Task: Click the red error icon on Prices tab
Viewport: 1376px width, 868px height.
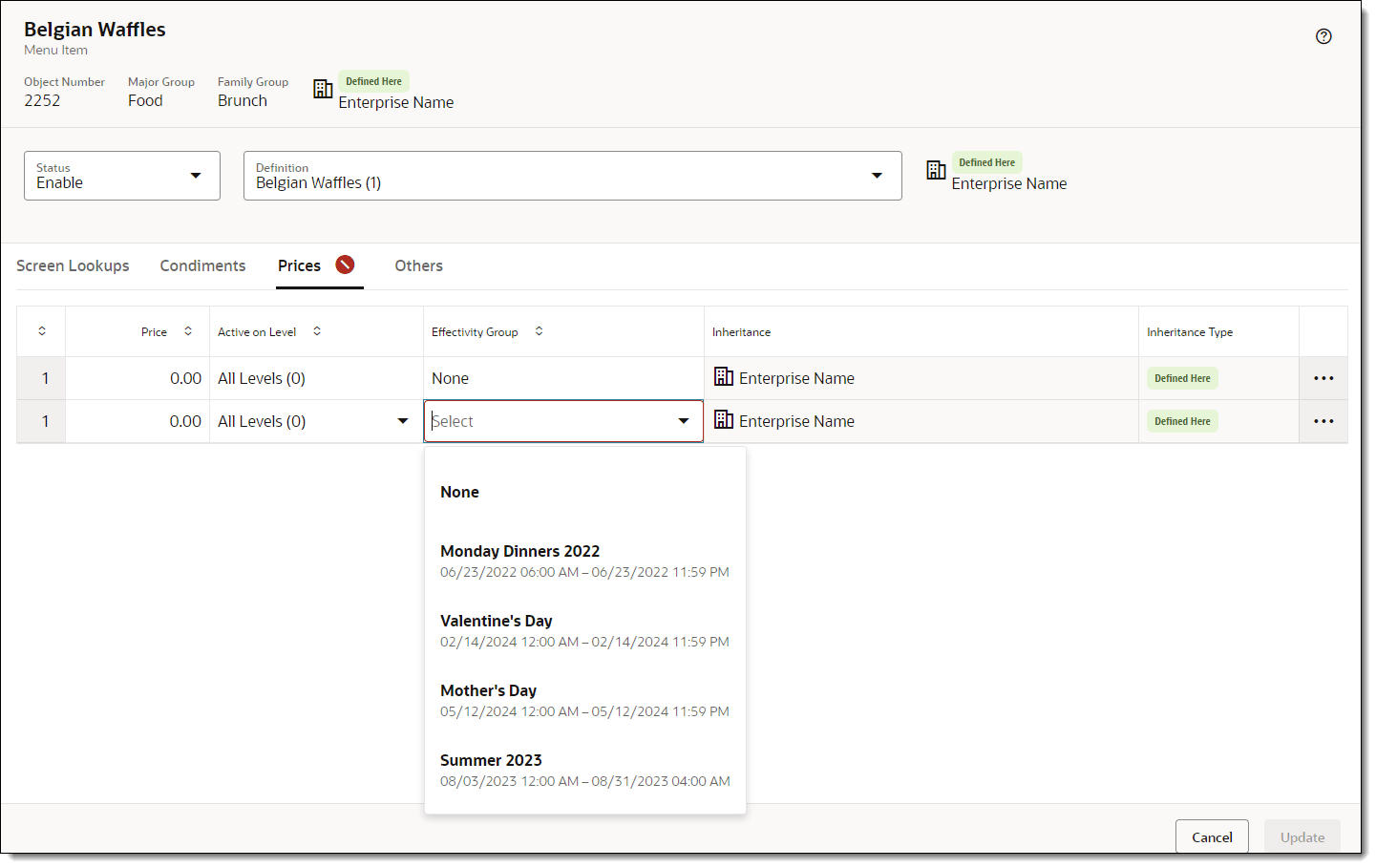Action: point(345,265)
